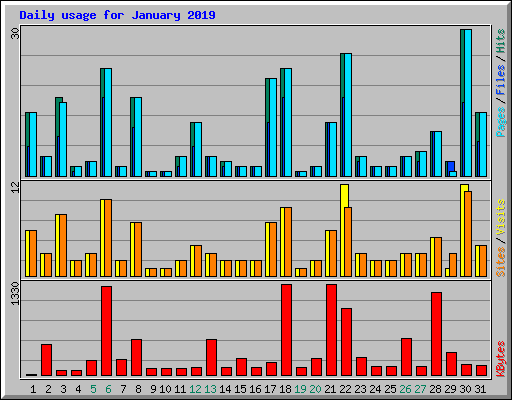Click the day 6 hits bar

point(102,83)
